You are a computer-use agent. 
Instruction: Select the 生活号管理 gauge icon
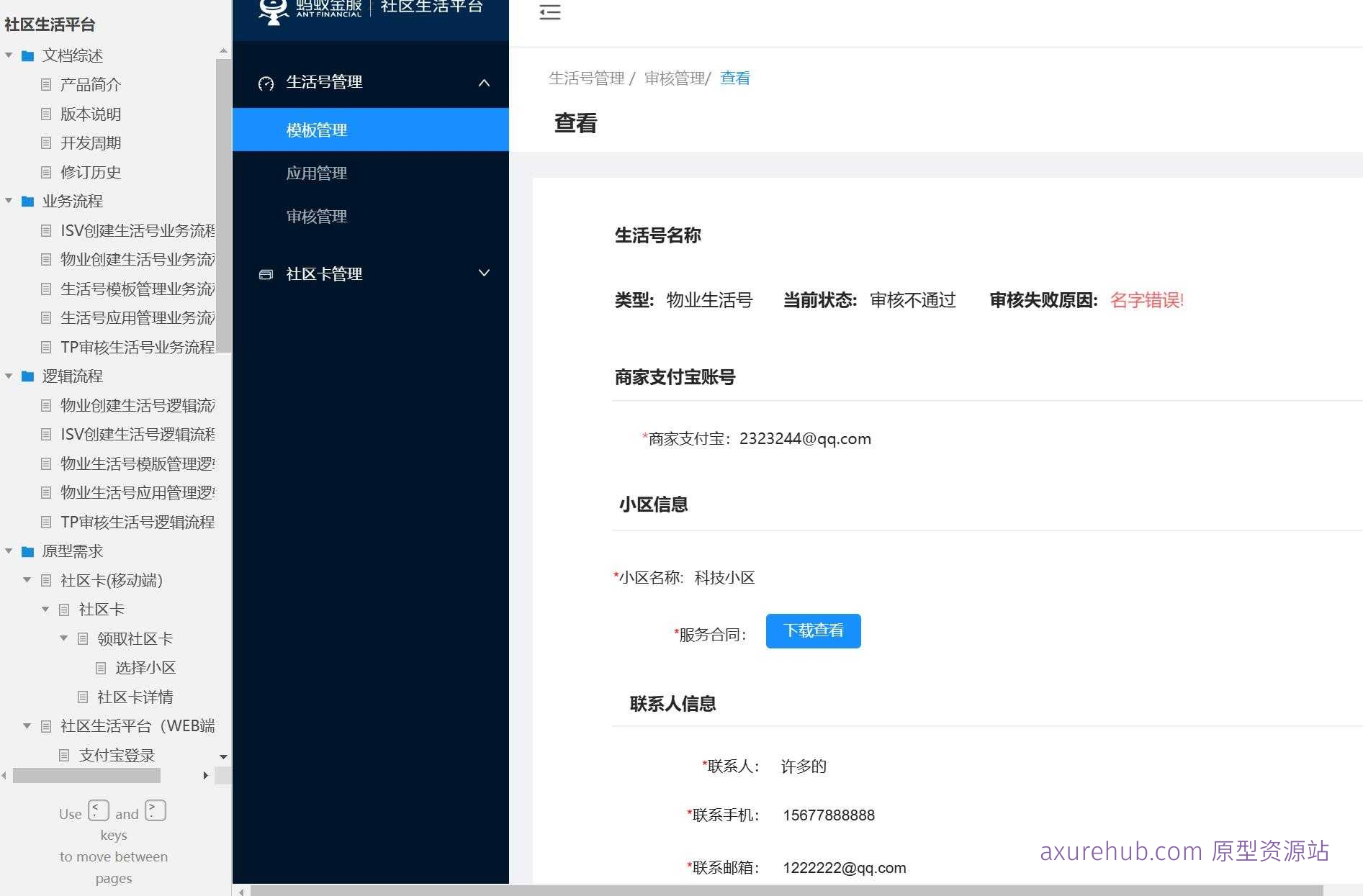point(266,82)
